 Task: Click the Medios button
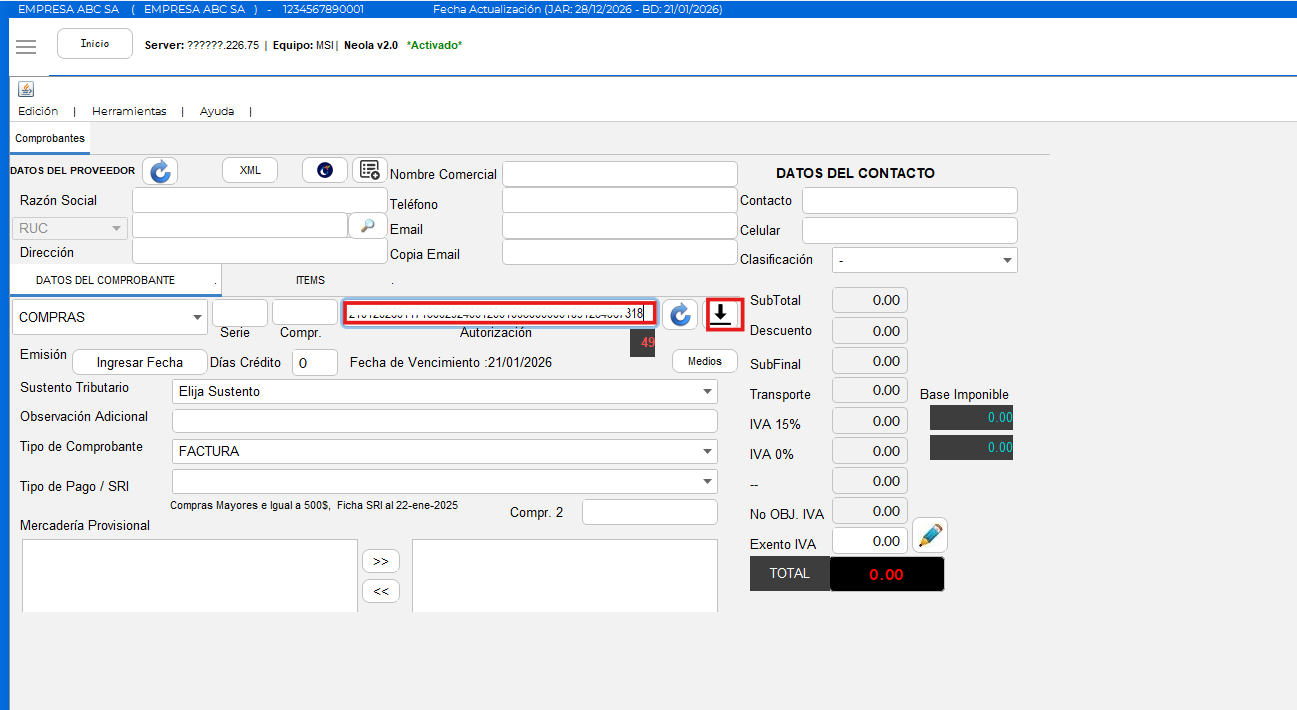pyautogui.click(x=704, y=361)
